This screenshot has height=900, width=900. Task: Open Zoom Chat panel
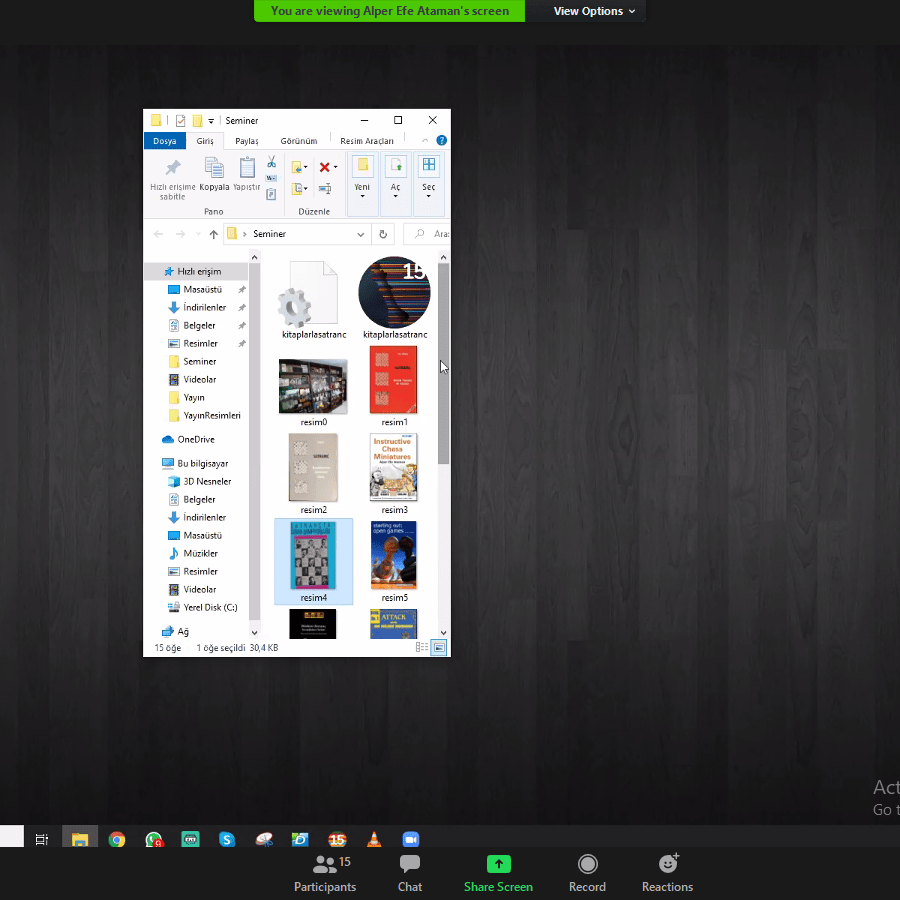pyautogui.click(x=410, y=872)
